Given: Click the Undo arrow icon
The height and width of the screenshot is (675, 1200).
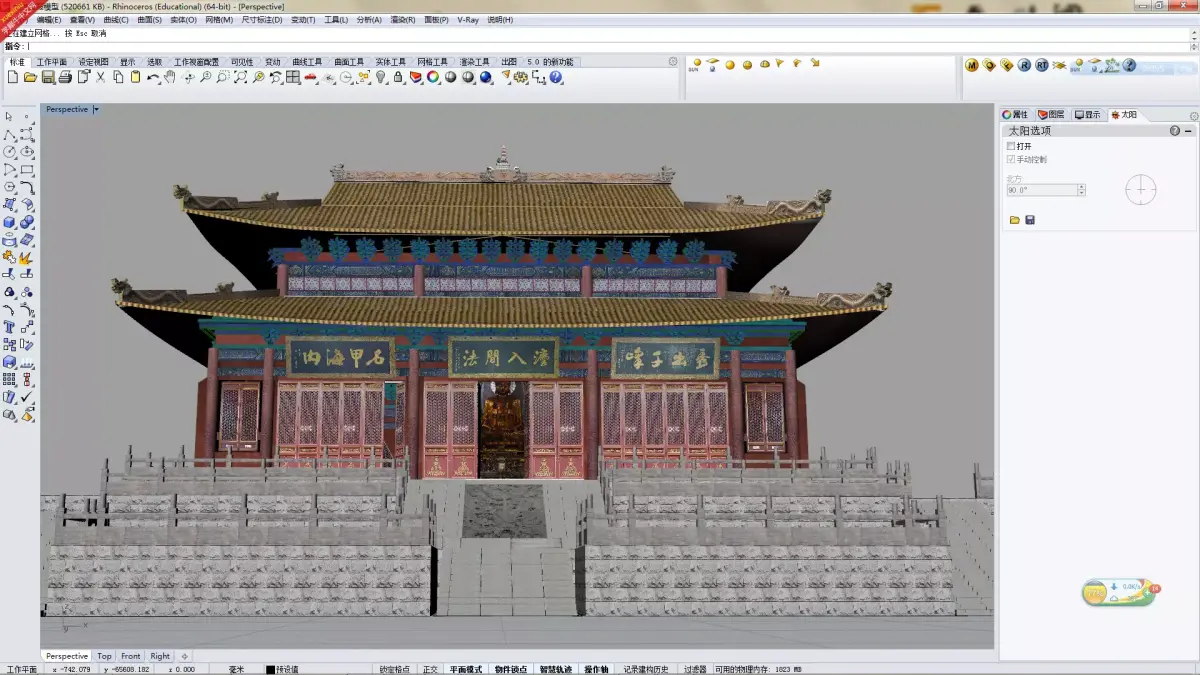Looking at the screenshot, I should pyautogui.click(x=153, y=77).
